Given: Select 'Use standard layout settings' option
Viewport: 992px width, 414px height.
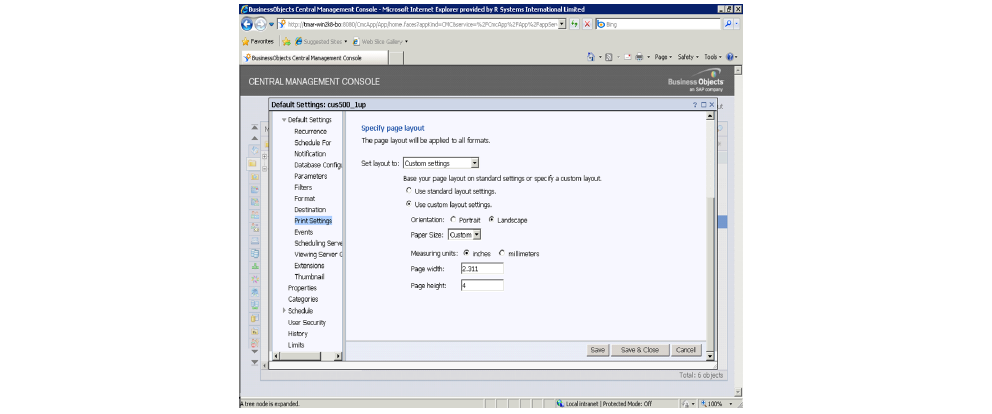Looking at the screenshot, I should [x=408, y=190].
